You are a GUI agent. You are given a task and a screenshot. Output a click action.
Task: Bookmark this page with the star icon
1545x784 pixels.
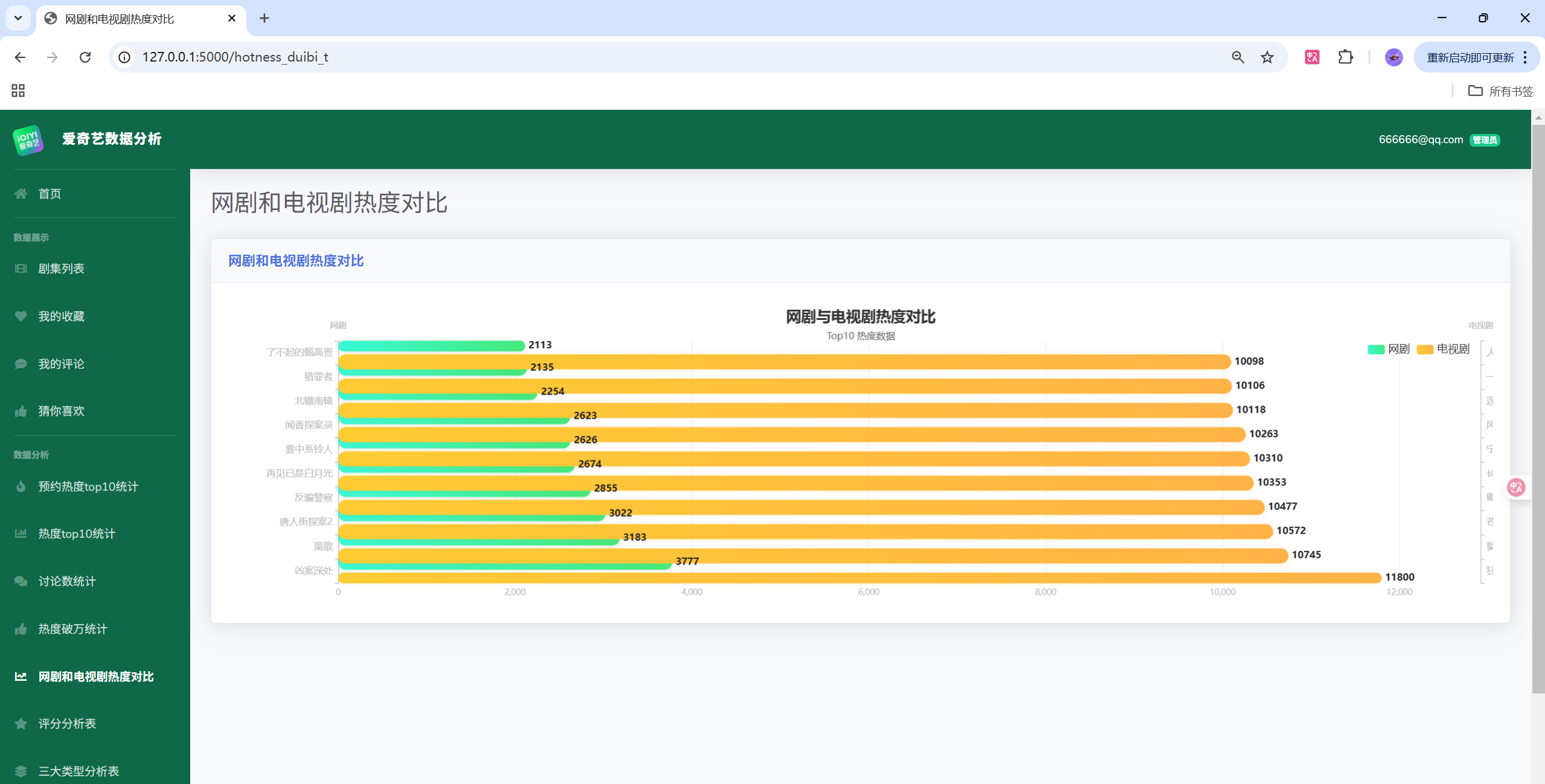1267,57
